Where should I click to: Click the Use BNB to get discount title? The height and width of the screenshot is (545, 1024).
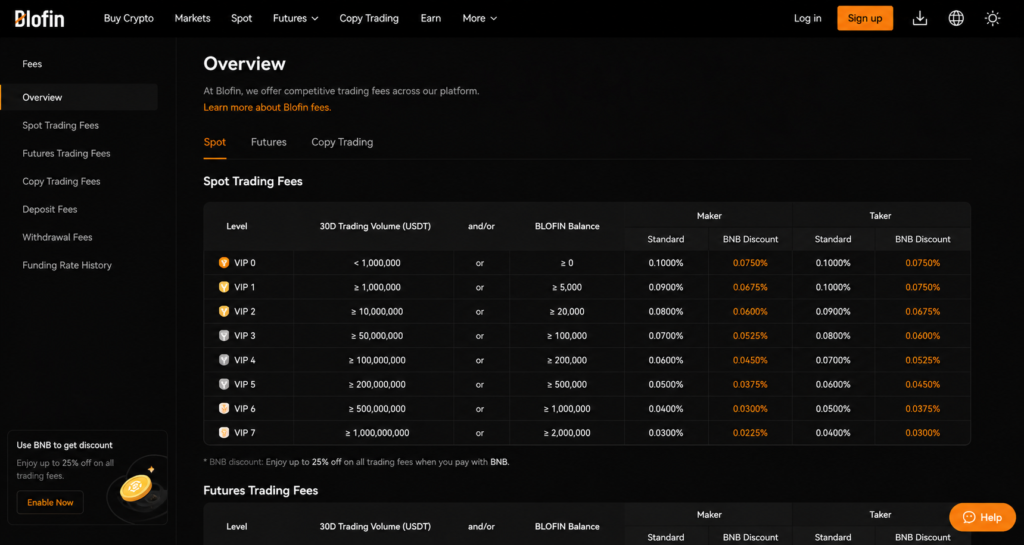coord(65,445)
